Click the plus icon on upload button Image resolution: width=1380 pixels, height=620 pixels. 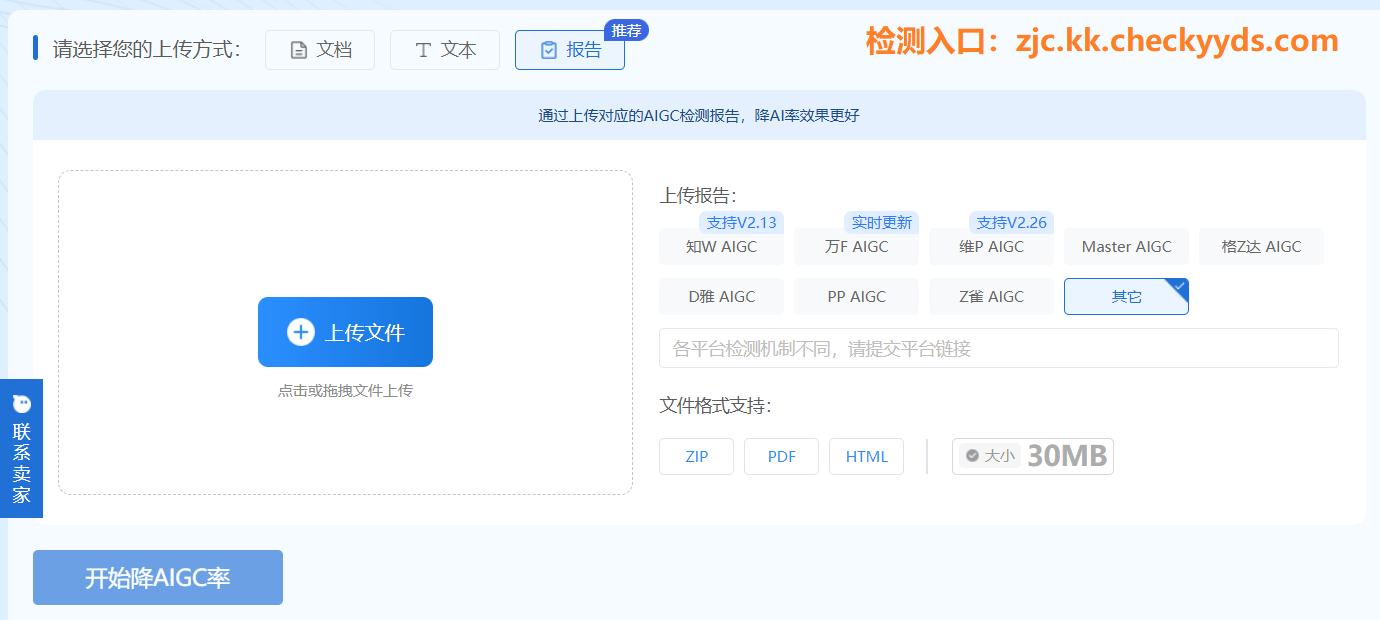(x=301, y=332)
